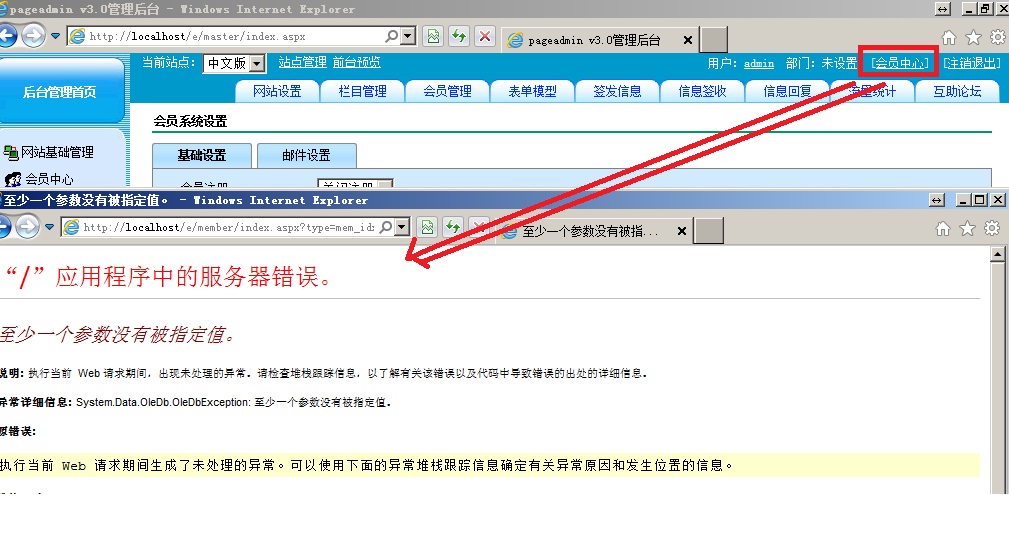
Task: Click the refresh icon in the error window
Action: [453, 228]
